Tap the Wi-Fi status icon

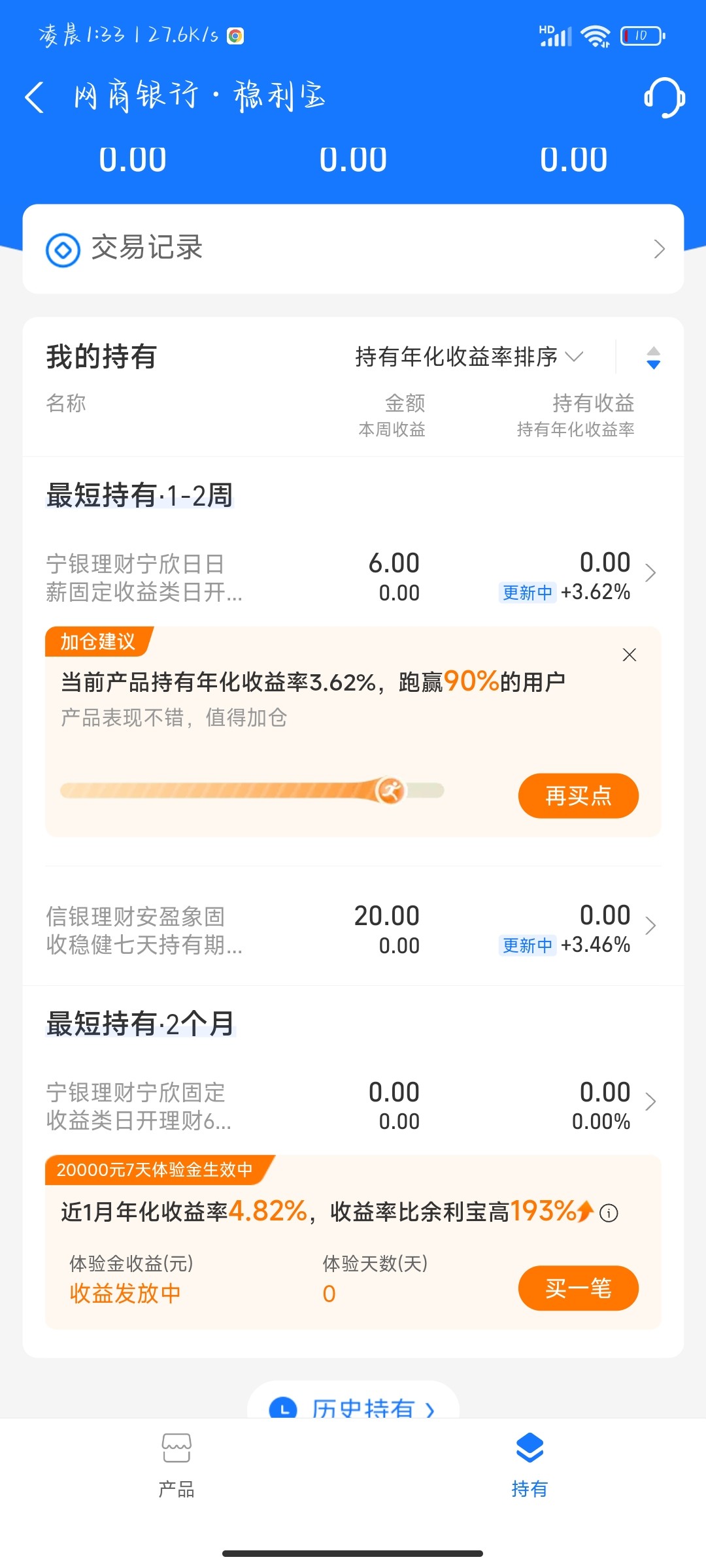tap(595, 36)
